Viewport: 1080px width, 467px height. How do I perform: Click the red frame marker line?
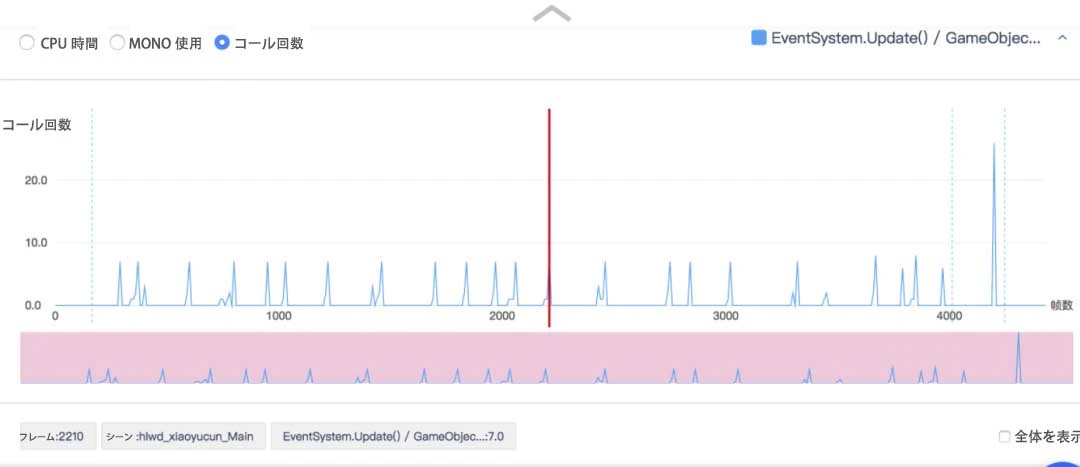tap(549, 217)
